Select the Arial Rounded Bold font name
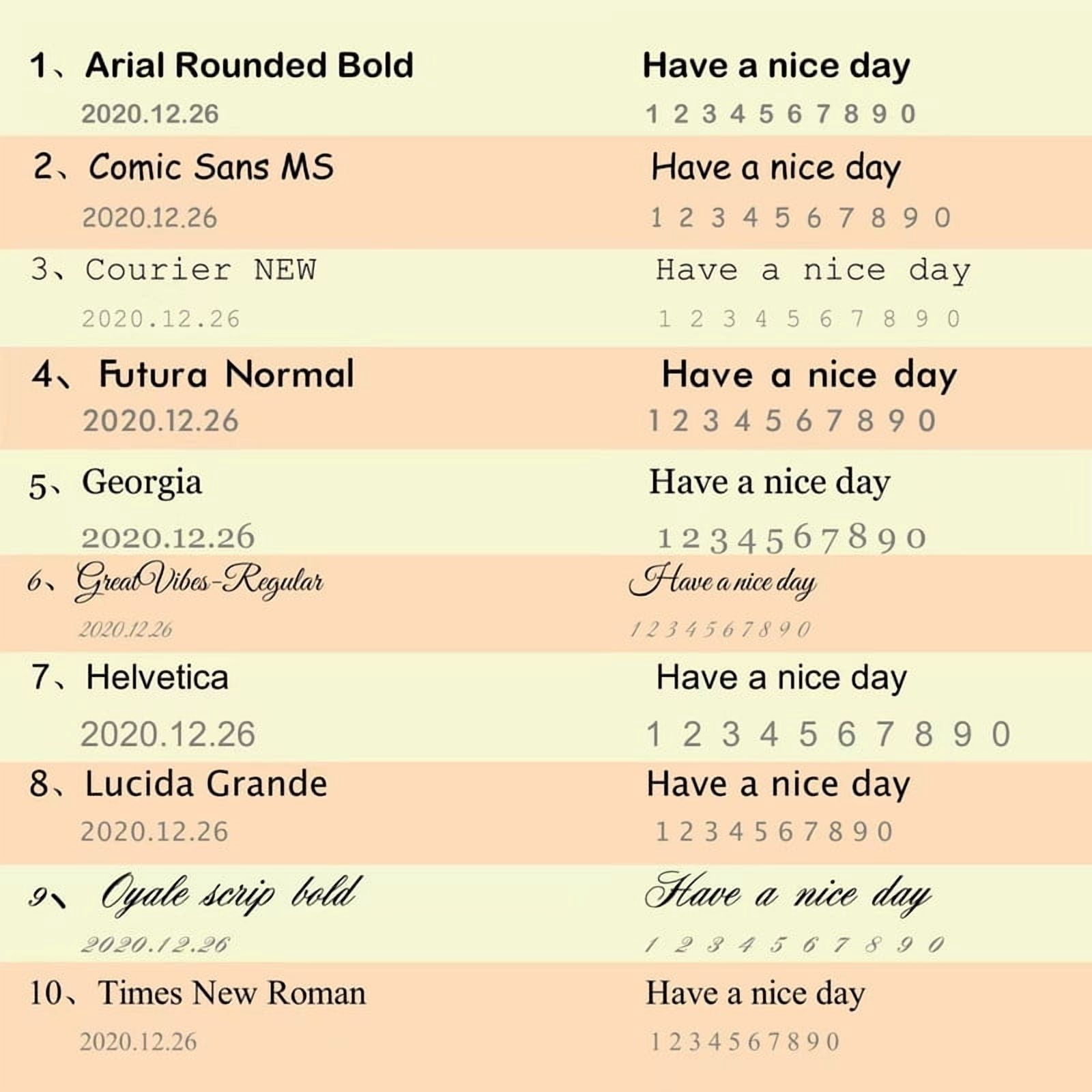This screenshot has height=1092, width=1092. coord(249,66)
